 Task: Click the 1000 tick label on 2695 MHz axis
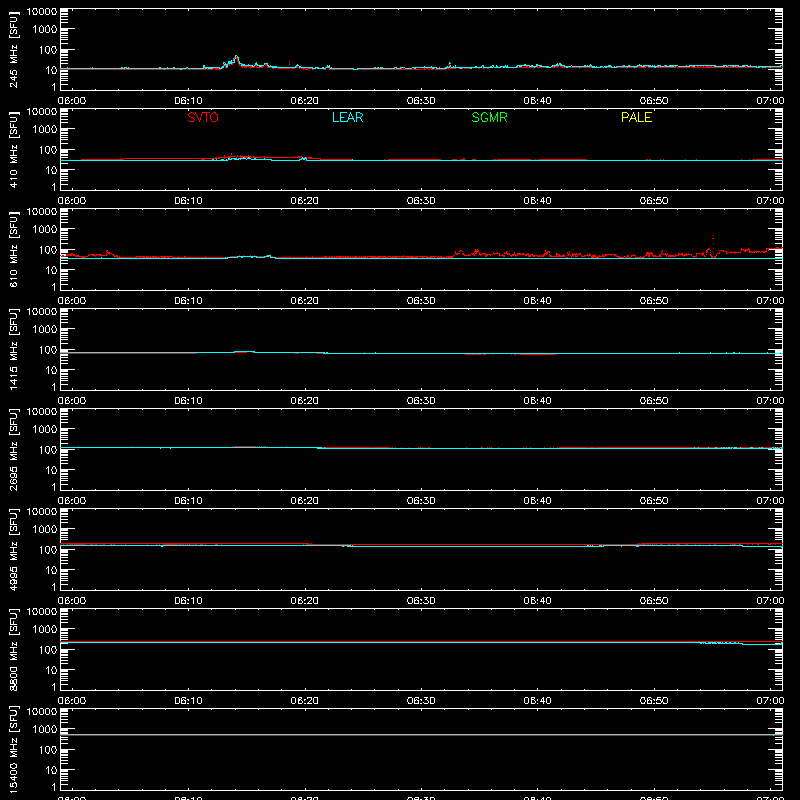pyautogui.click(x=45, y=430)
